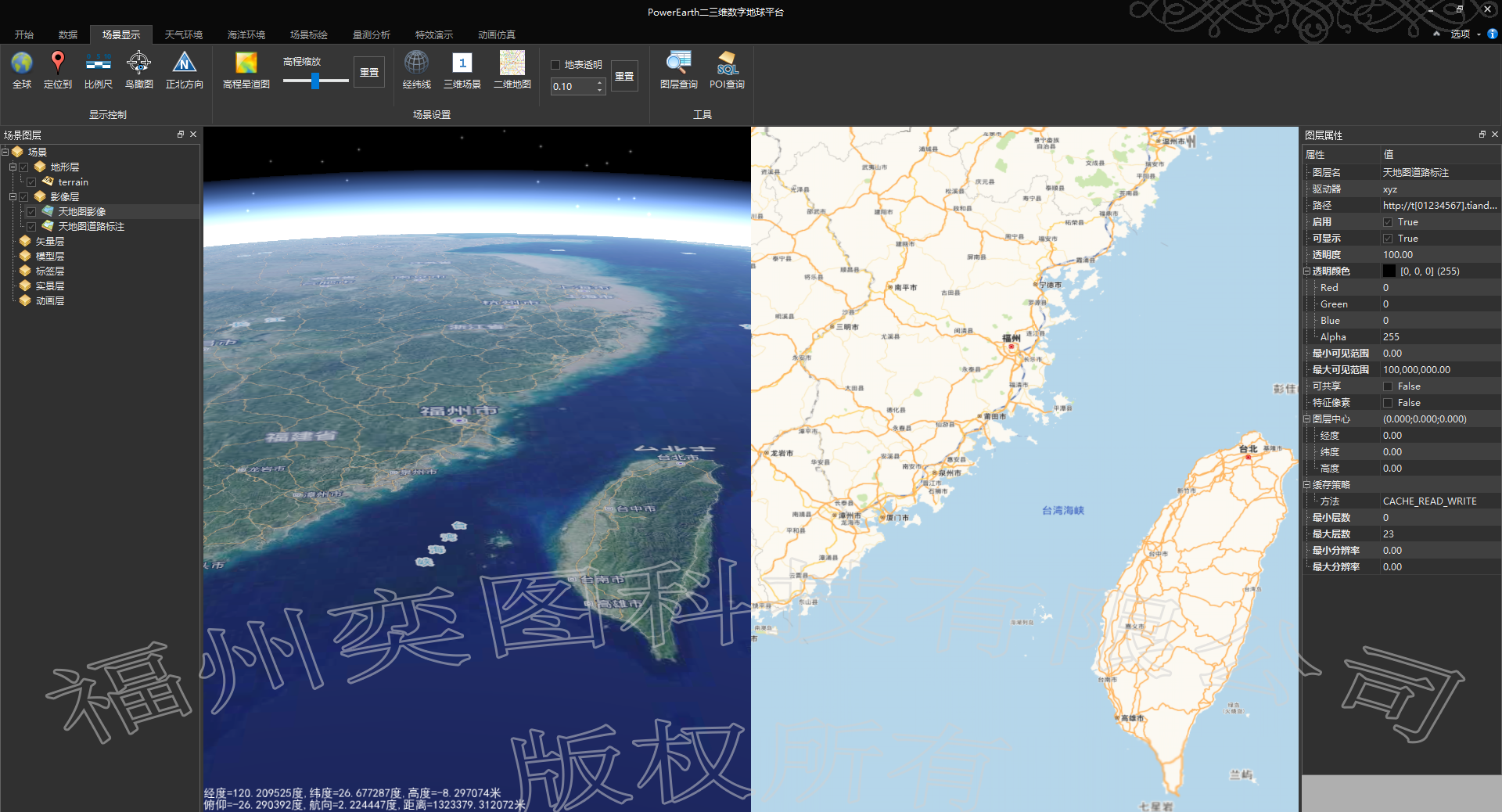Close the 图层属性 panel
The width and height of the screenshot is (1502, 812).
[x=1494, y=135]
